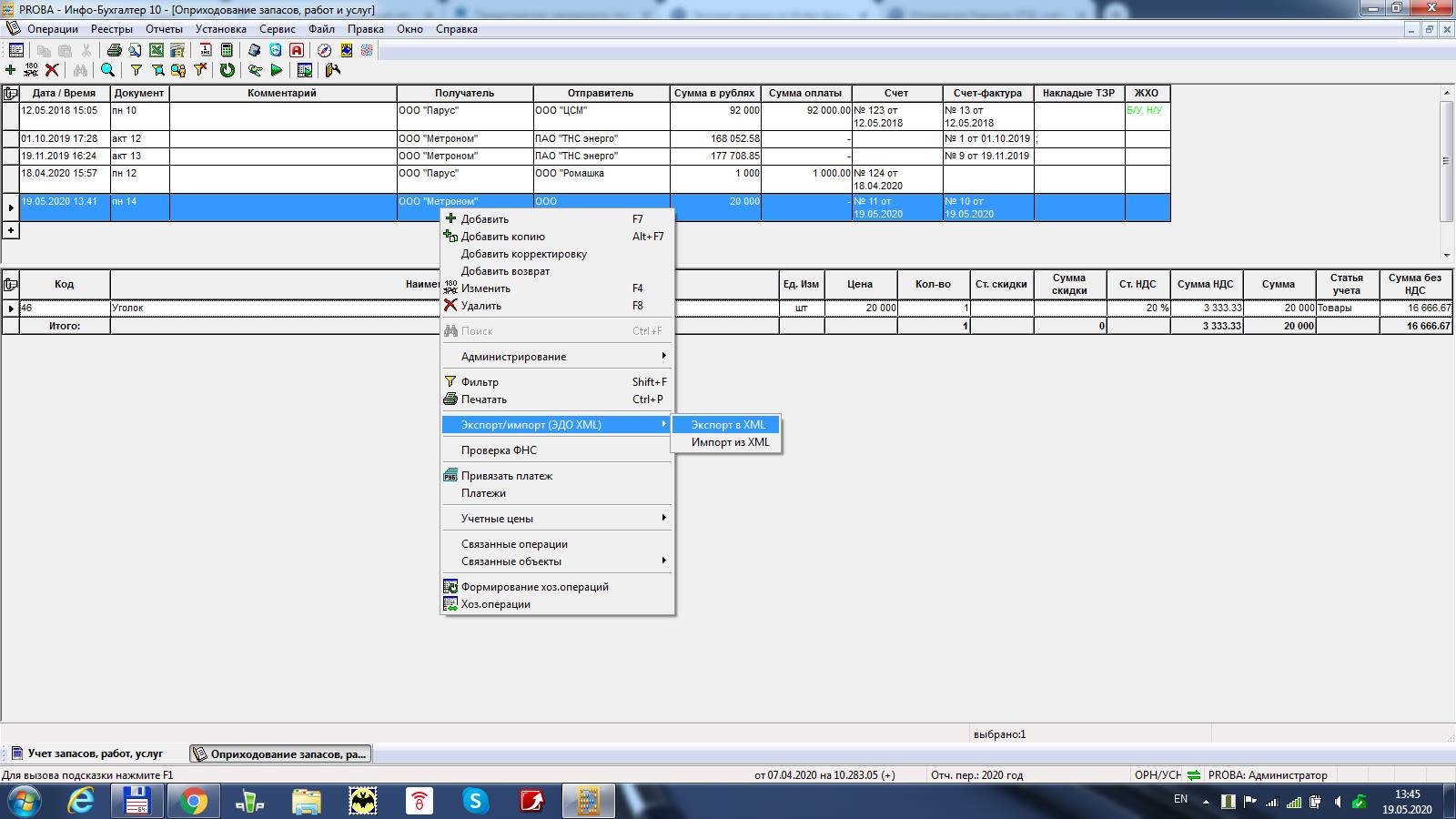The height and width of the screenshot is (819, 1456).
Task: Expand the Администрирование submenu
Action: (557, 357)
